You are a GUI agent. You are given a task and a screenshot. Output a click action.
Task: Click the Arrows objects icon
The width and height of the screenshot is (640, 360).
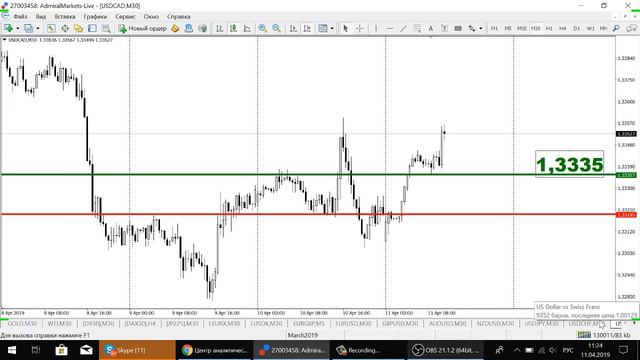[x=472, y=28]
